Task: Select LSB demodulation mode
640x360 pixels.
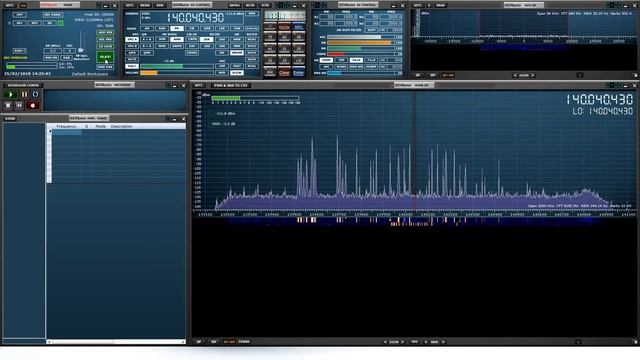Action: 222,29
